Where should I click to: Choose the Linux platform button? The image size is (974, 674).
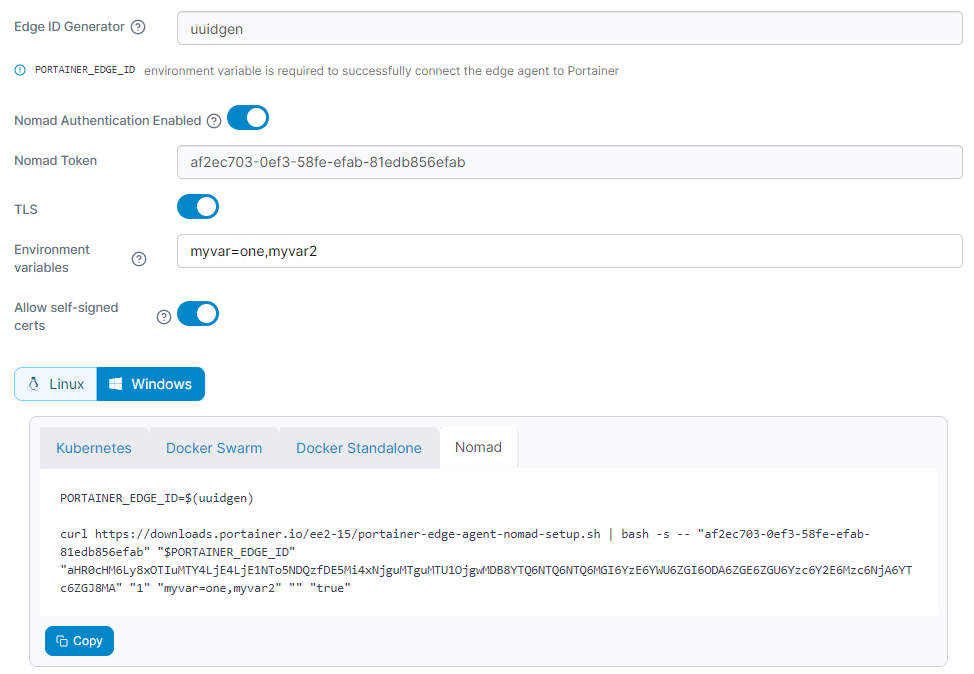point(56,384)
